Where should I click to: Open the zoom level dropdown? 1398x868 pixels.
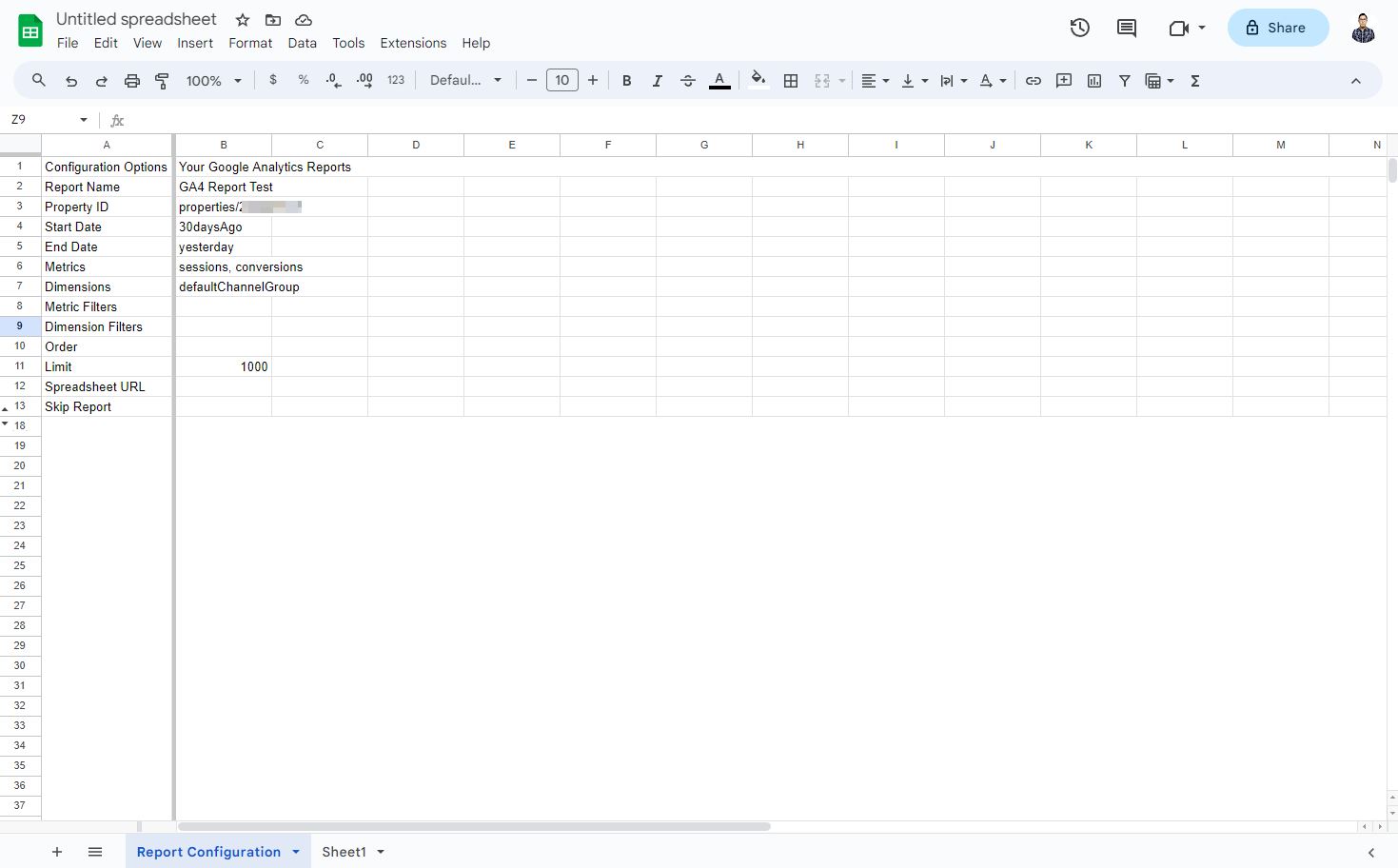point(214,81)
